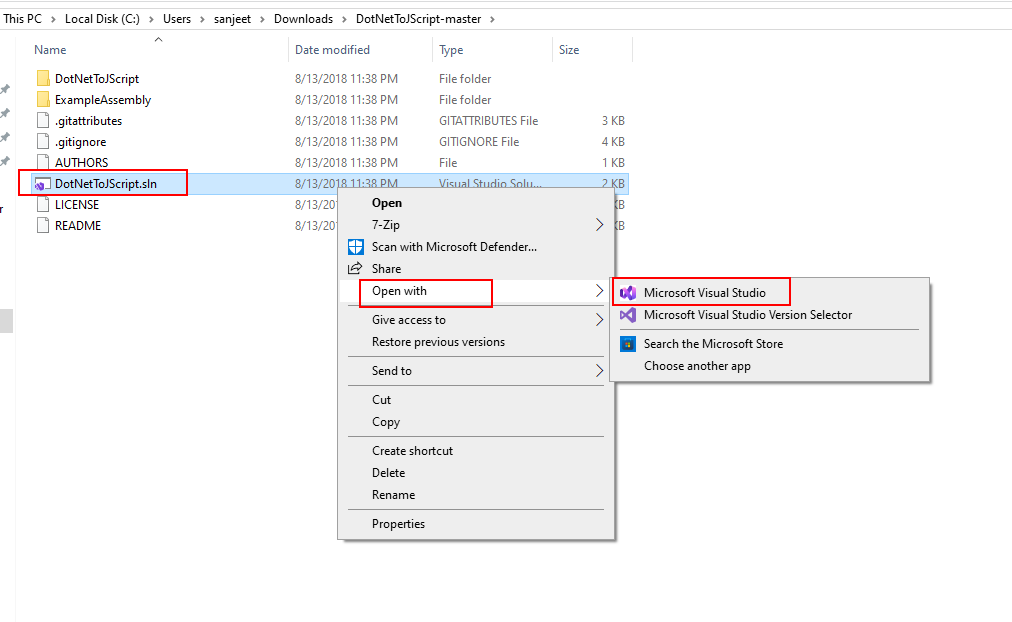
Task: Click the DotNetToJScript.sln solution file icon
Action: tap(43, 184)
